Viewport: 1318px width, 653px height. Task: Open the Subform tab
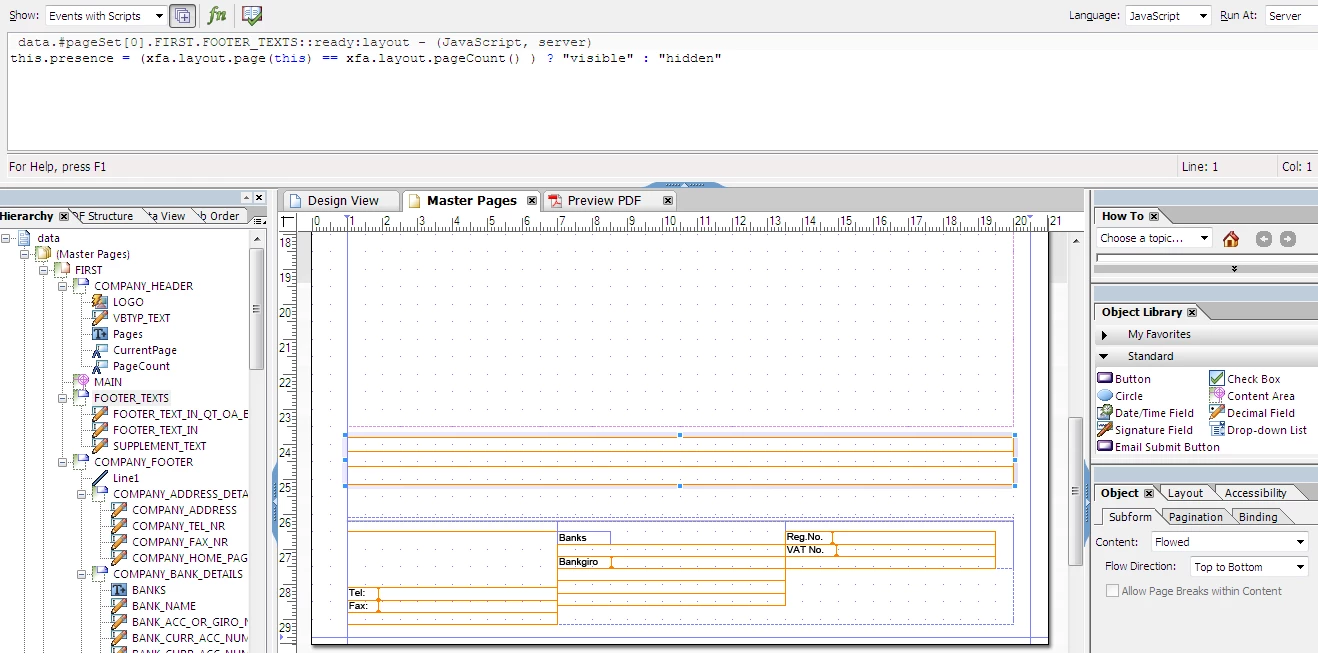point(1130,517)
